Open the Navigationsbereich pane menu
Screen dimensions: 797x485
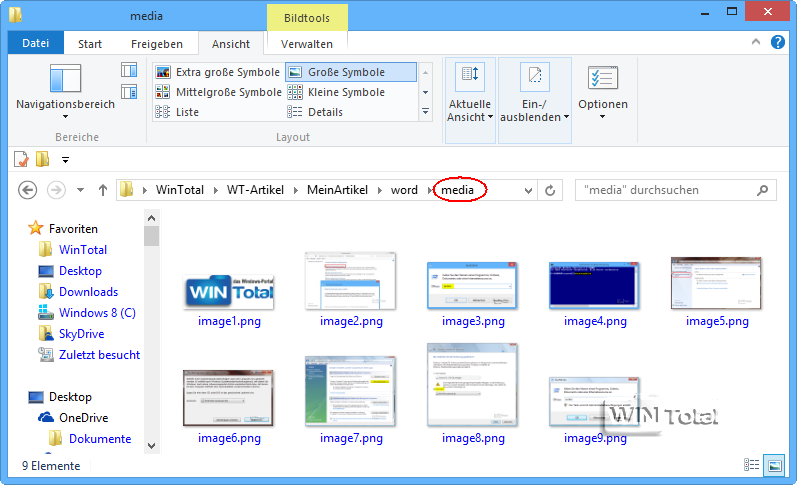point(65,92)
